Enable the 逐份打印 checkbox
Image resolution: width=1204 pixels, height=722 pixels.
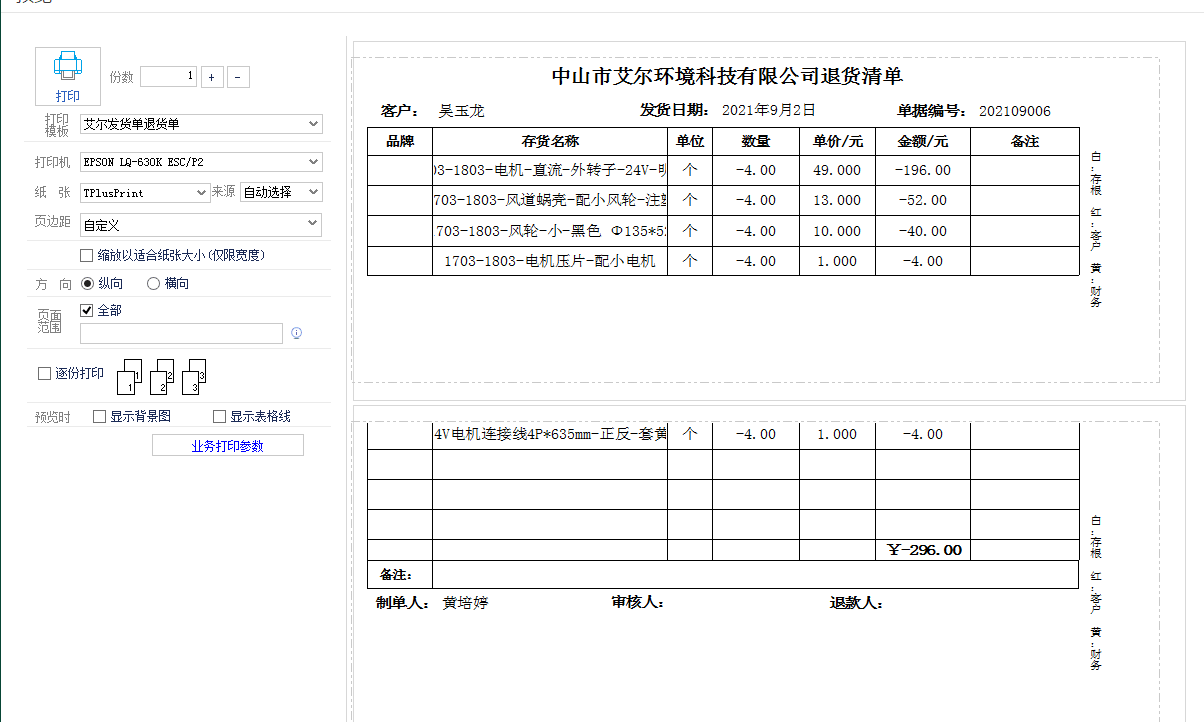point(44,373)
